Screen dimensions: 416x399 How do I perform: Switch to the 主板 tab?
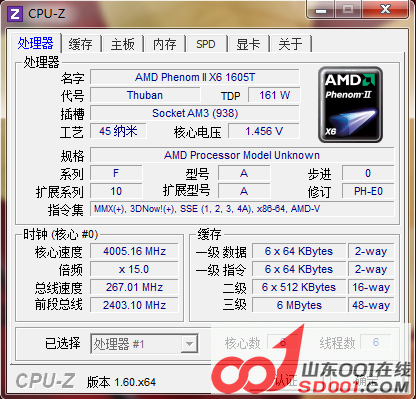pyautogui.click(x=123, y=44)
